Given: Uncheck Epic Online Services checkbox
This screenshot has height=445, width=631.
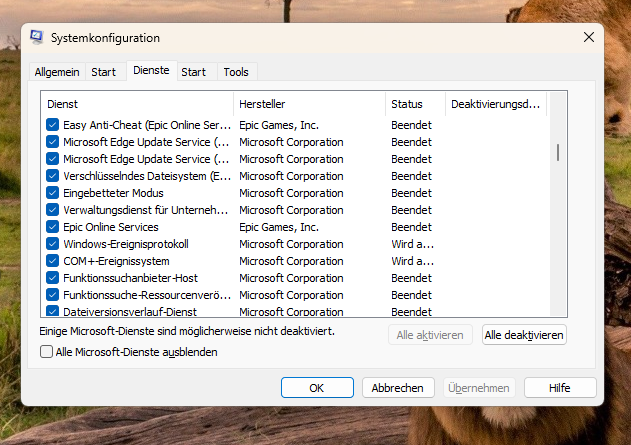Looking at the screenshot, I should click(52, 227).
